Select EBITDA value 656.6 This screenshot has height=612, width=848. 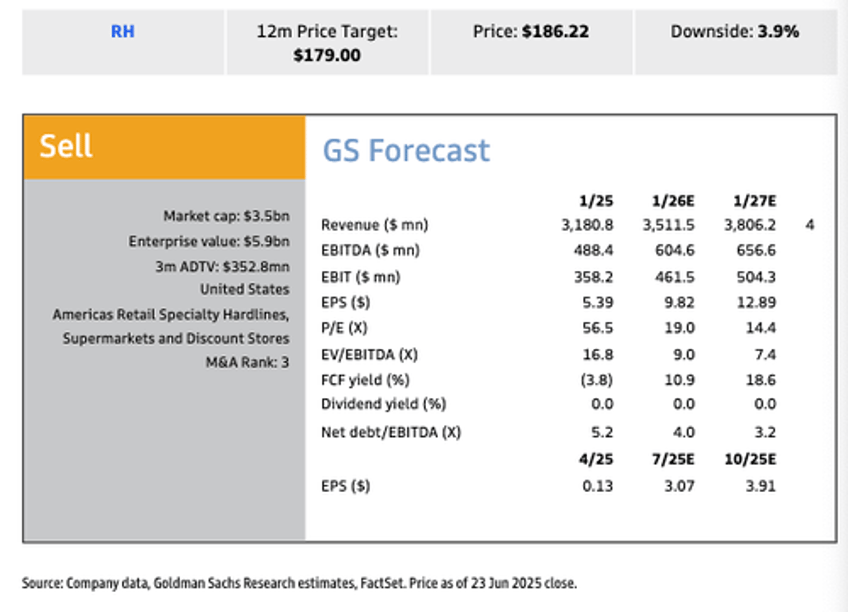click(757, 250)
